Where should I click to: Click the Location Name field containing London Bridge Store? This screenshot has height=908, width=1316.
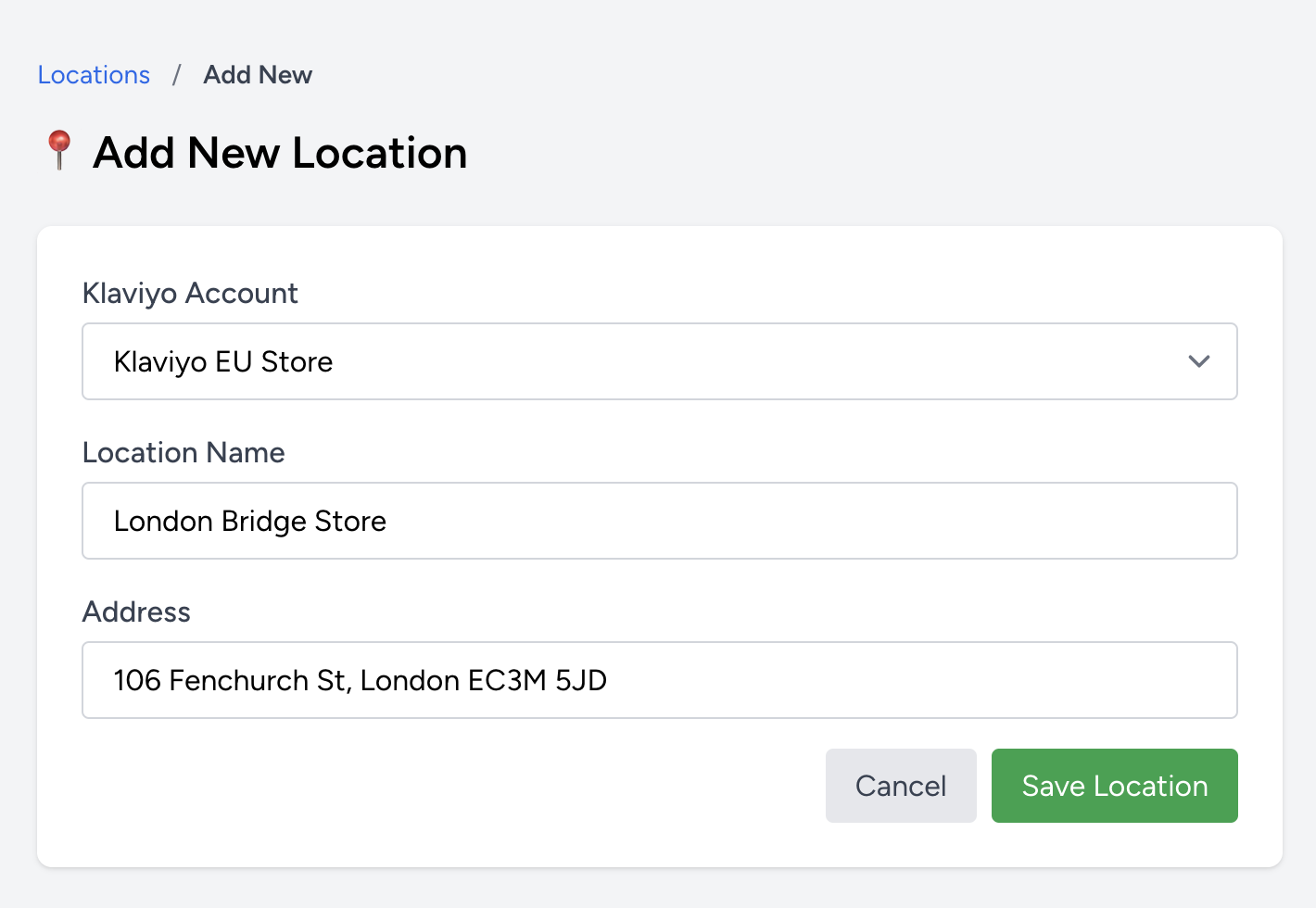tap(659, 521)
